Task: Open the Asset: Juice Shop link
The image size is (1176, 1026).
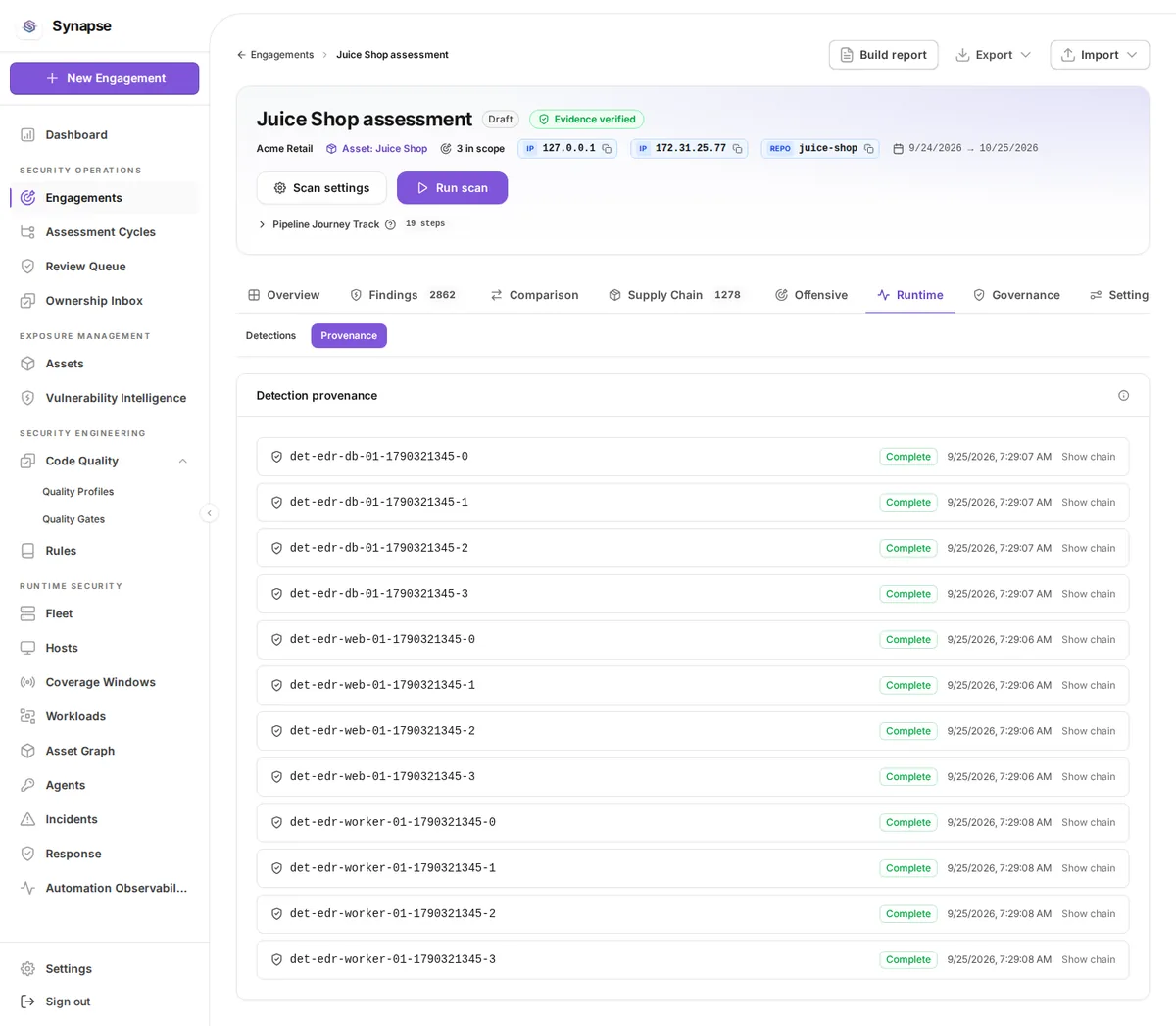Action: tap(376, 149)
